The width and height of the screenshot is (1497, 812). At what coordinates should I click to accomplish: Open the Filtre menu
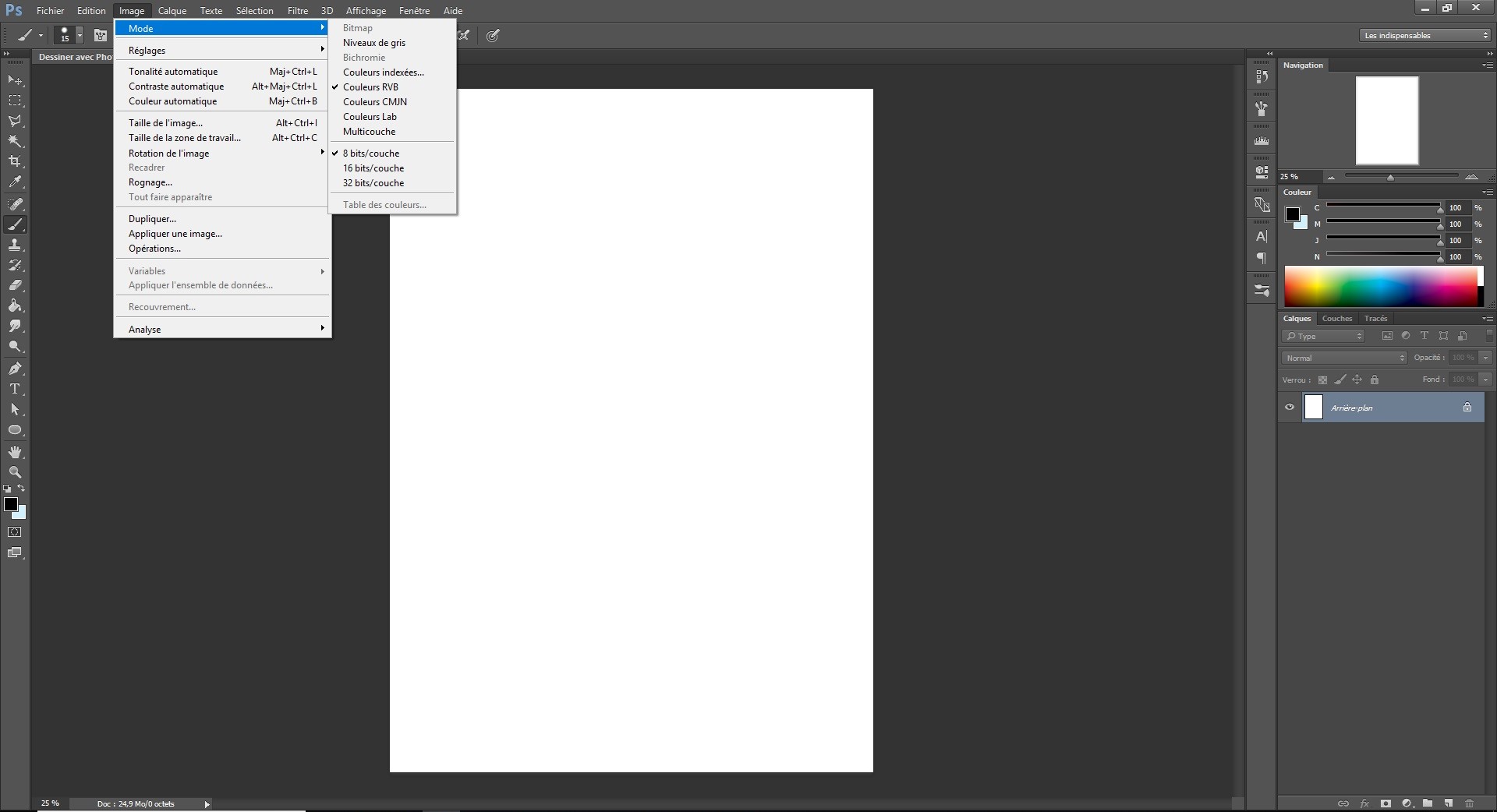(297, 10)
